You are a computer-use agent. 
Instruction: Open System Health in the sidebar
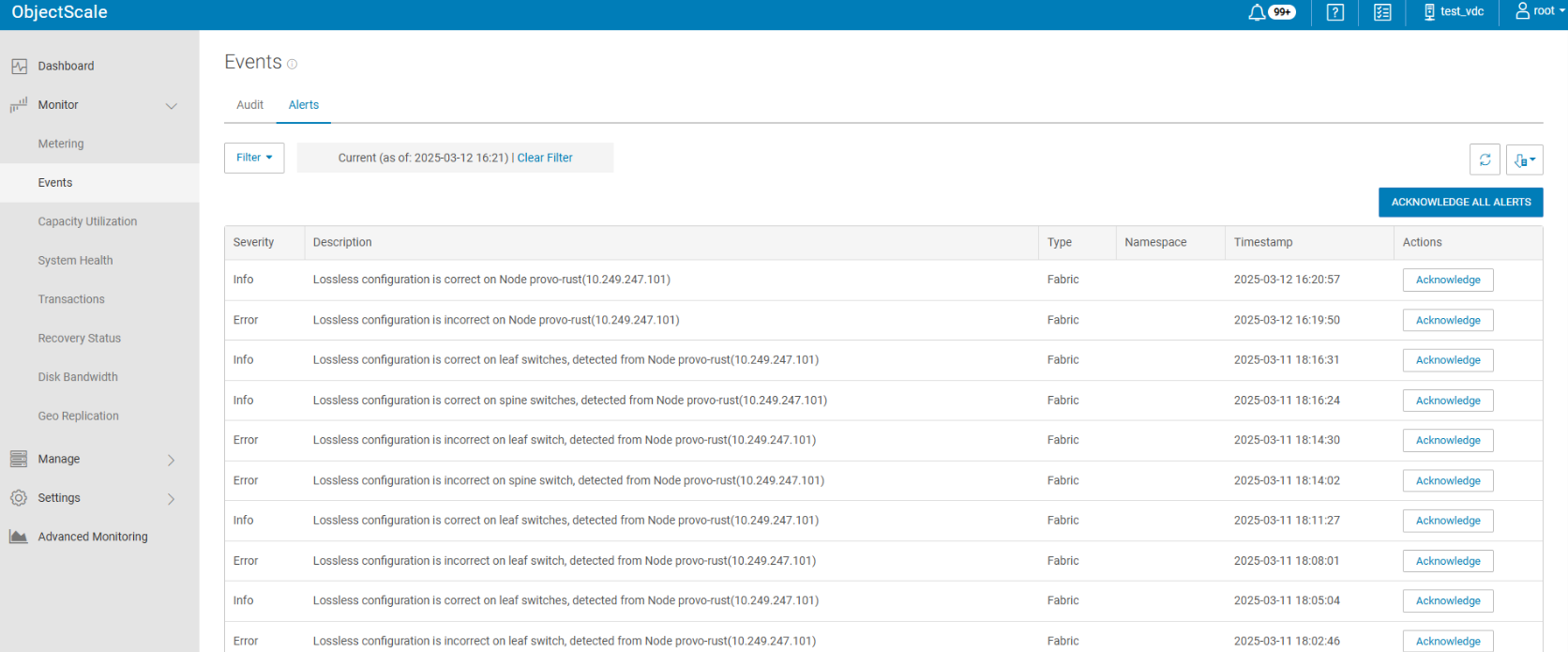pos(75,261)
